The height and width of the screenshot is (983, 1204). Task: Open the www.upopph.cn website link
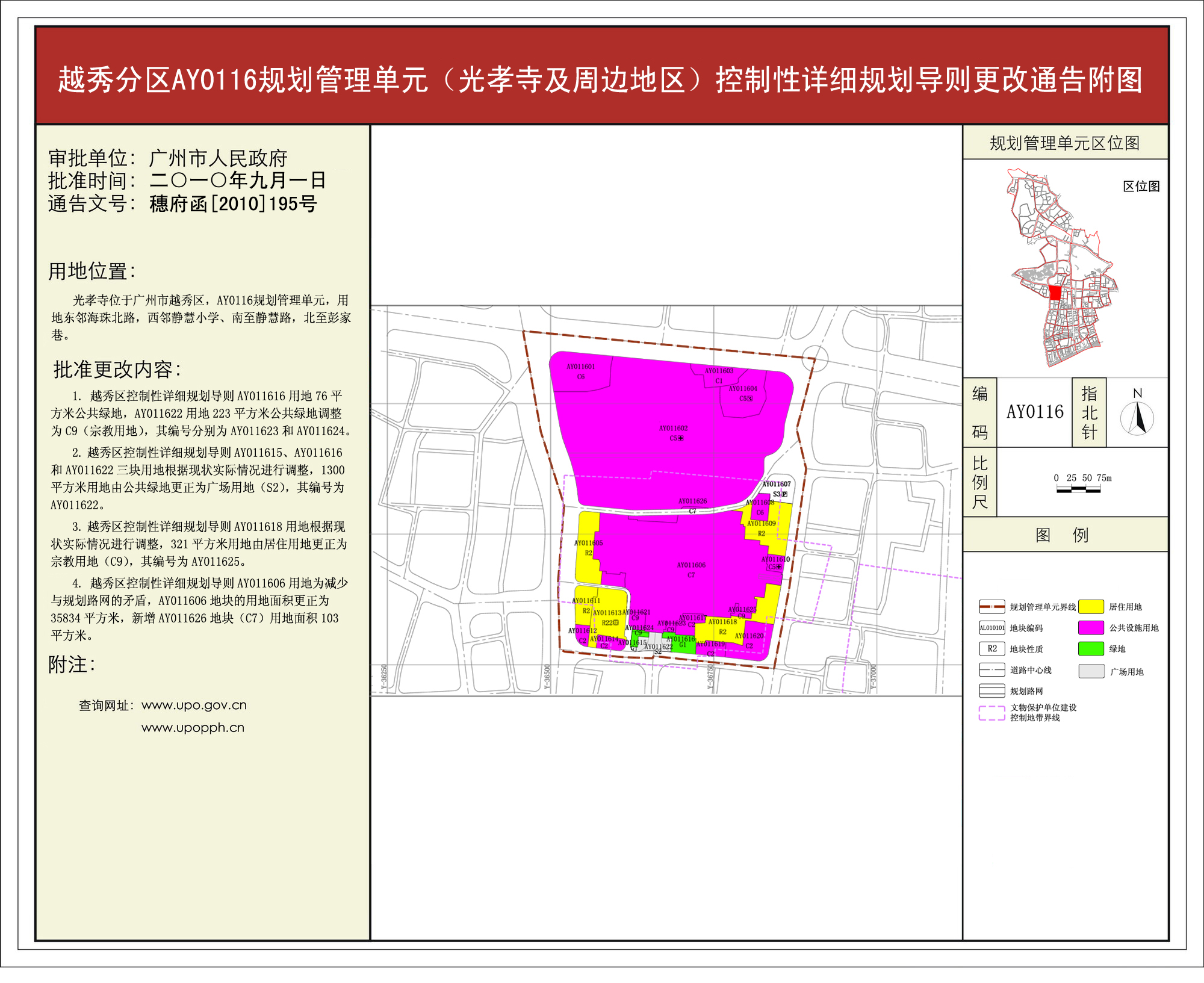[x=193, y=728]
